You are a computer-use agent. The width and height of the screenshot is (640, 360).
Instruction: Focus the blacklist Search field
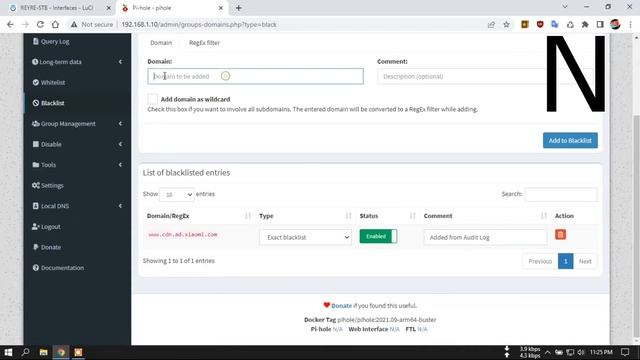point(561,195)
